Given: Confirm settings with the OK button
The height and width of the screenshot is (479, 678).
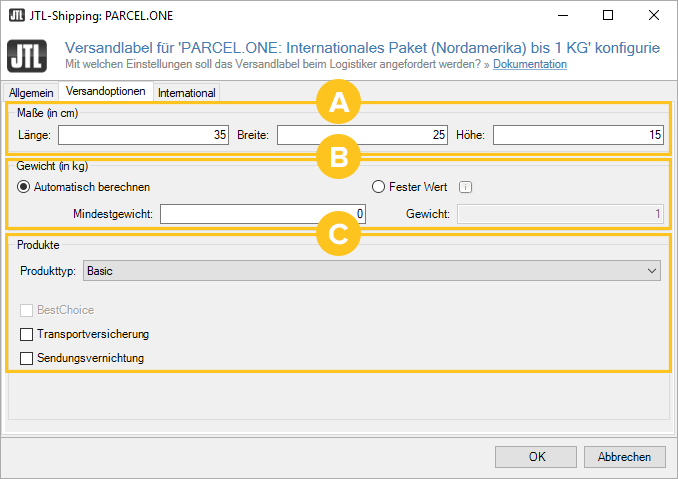Looking at the screenshot, I should tap(536, 457).
